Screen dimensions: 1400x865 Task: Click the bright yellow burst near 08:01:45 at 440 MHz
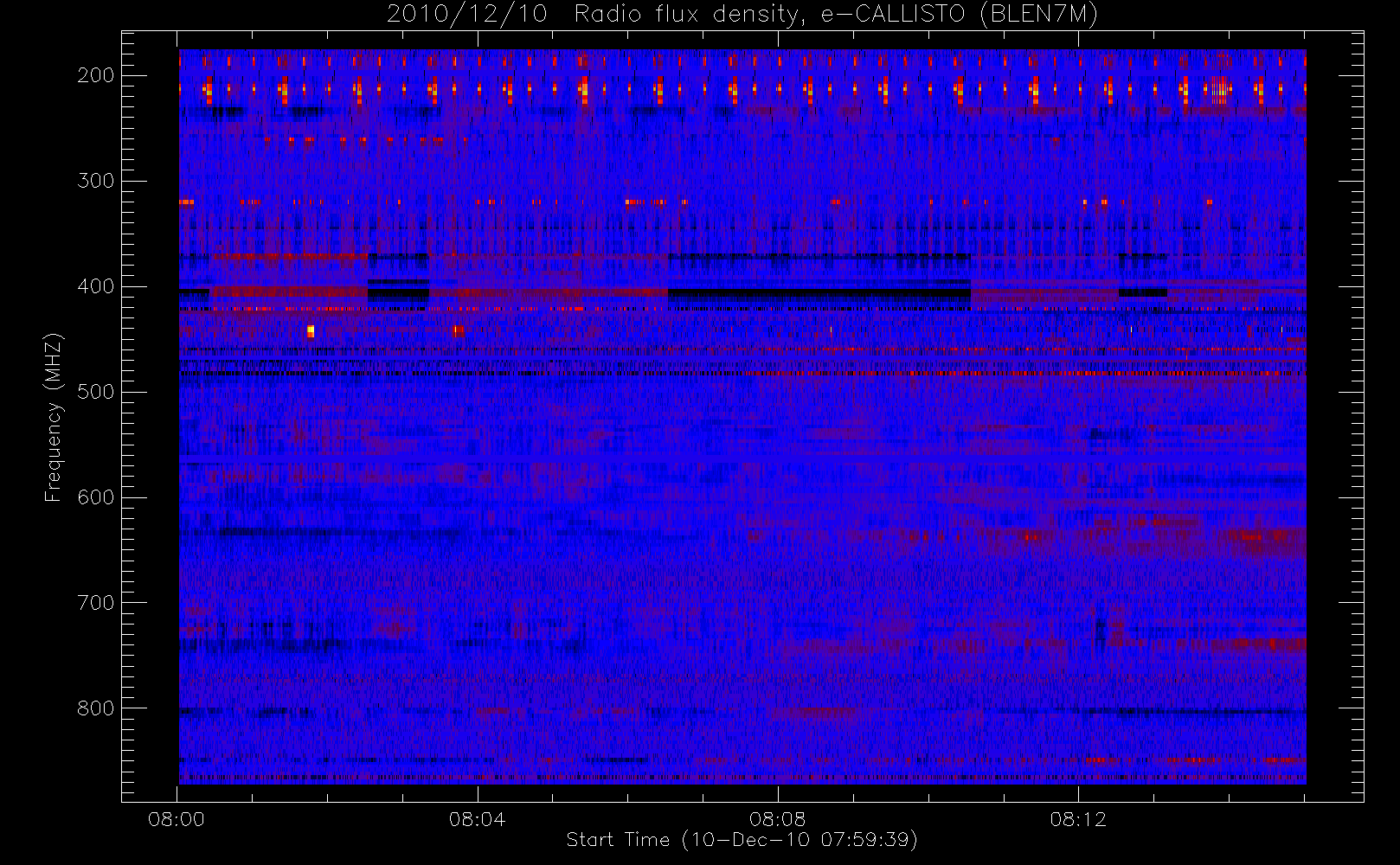[x=311, y=330]
